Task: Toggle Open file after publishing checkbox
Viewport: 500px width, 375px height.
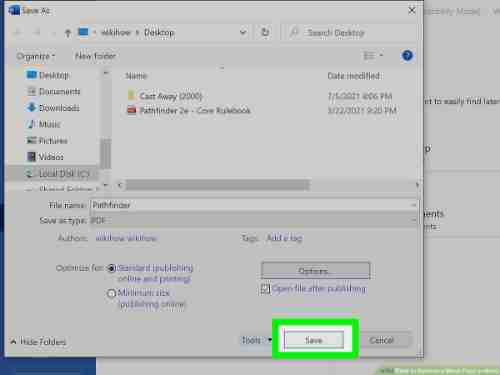Action: (265, 289)
